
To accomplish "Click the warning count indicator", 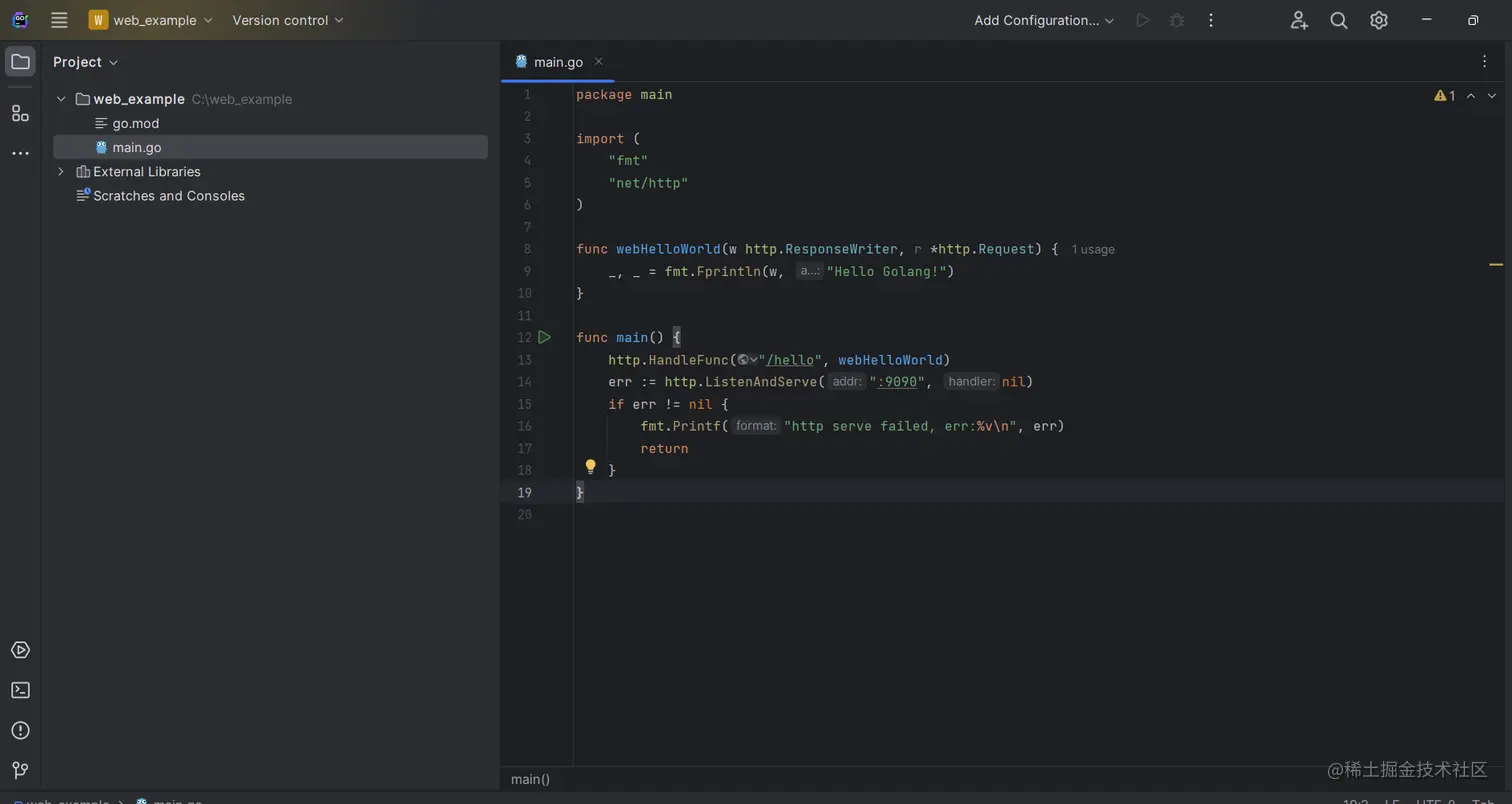I will pyautogui.click(x=1445, y=96).
